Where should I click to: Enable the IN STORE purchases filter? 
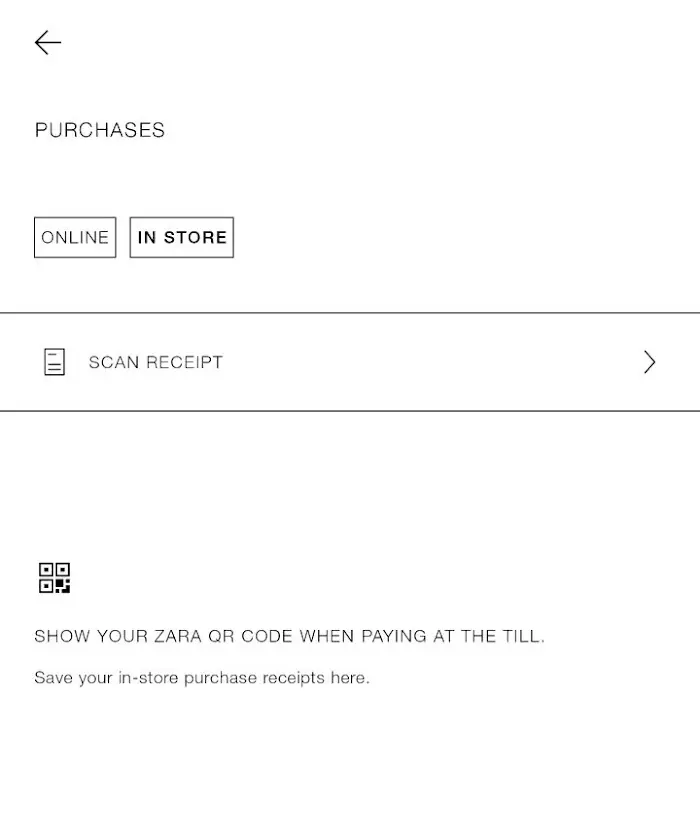click(x=182, y=238)
